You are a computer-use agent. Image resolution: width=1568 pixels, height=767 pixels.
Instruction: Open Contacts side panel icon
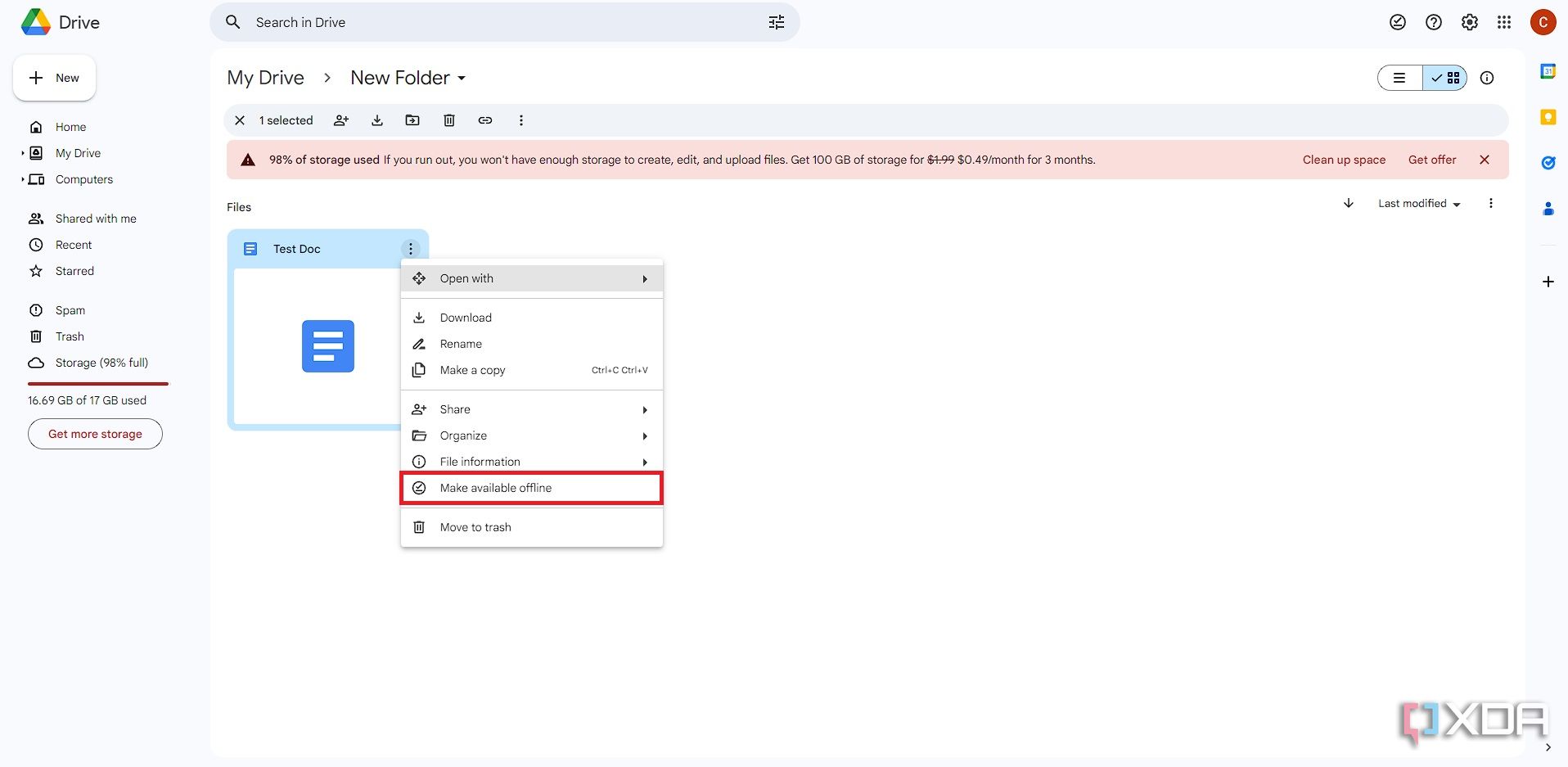[1548, 209]
